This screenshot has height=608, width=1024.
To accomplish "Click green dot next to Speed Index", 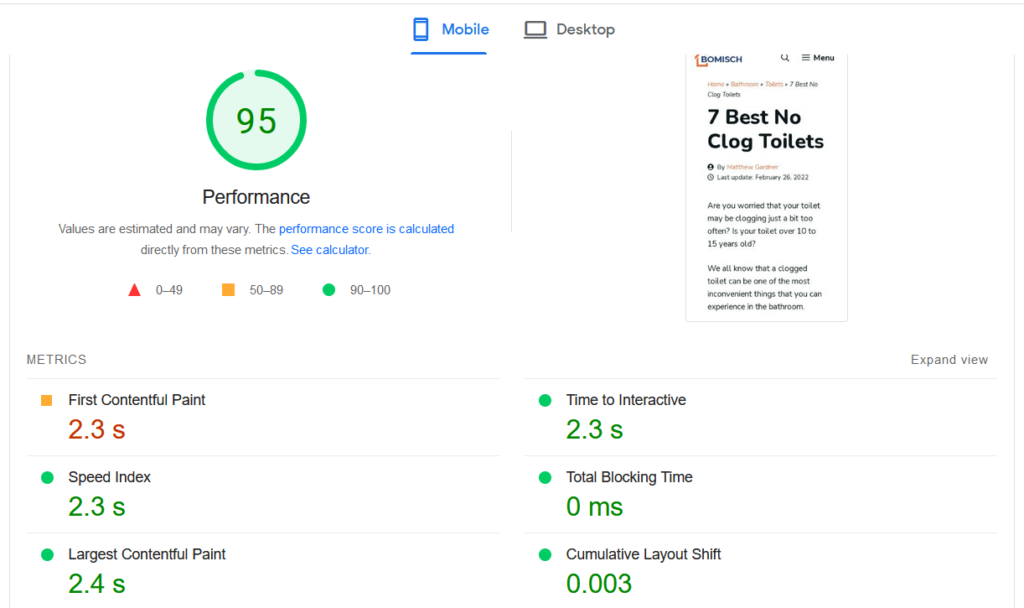I will [46, 478].
